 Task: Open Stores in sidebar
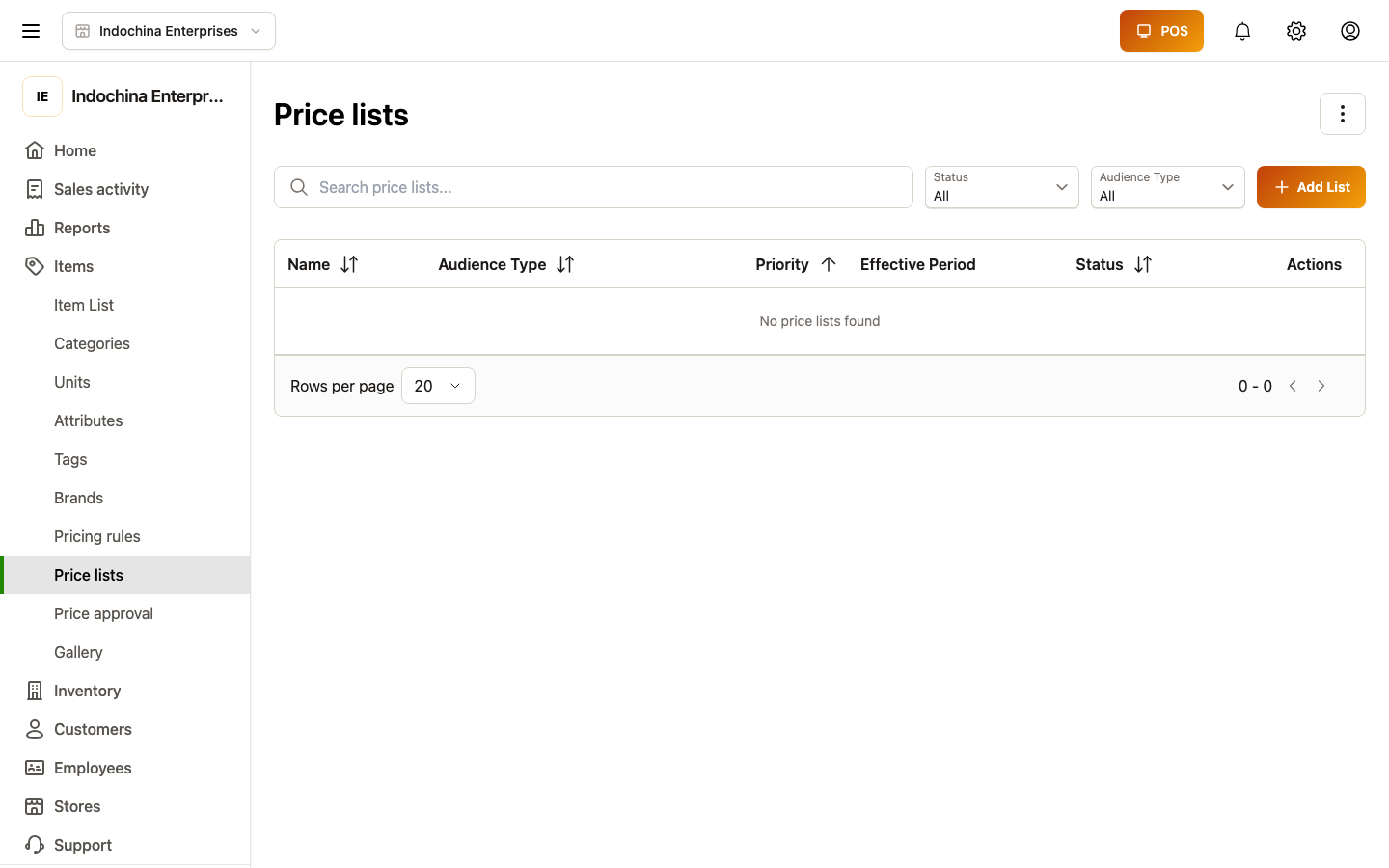pyautogui.click(x=125, y=806)
